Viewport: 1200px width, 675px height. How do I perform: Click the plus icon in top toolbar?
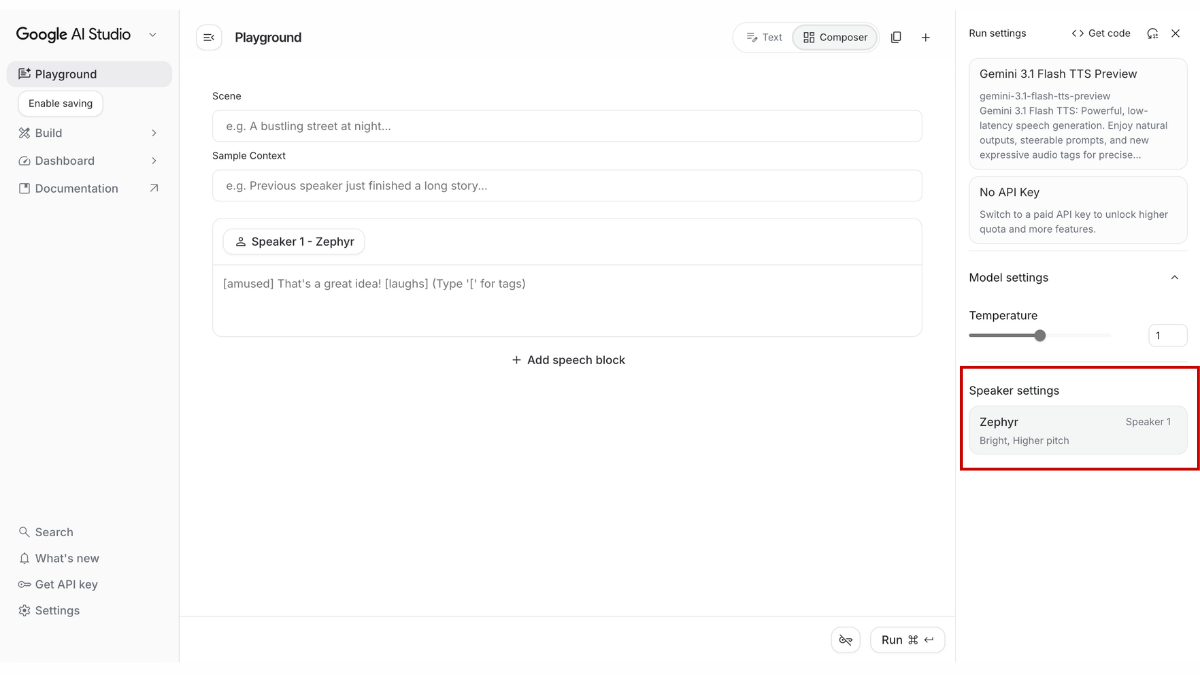click(925, 37)
